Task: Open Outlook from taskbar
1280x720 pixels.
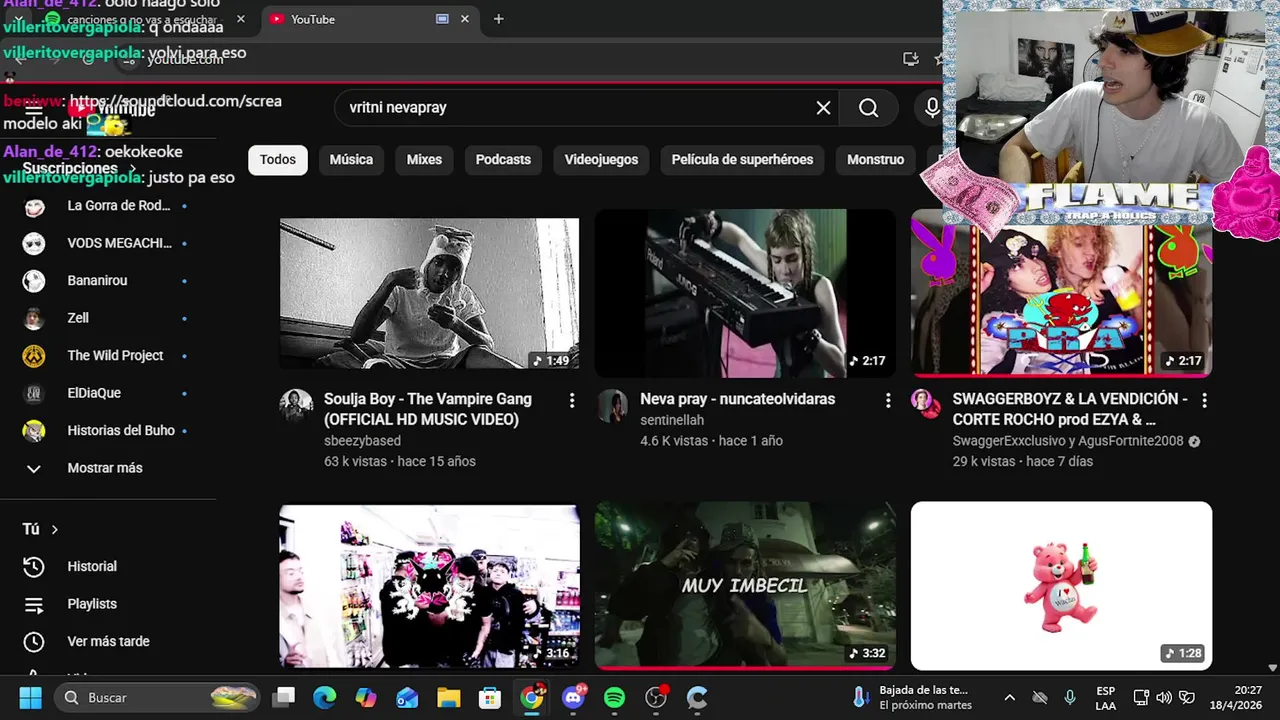Action: (x=407, y=697)
